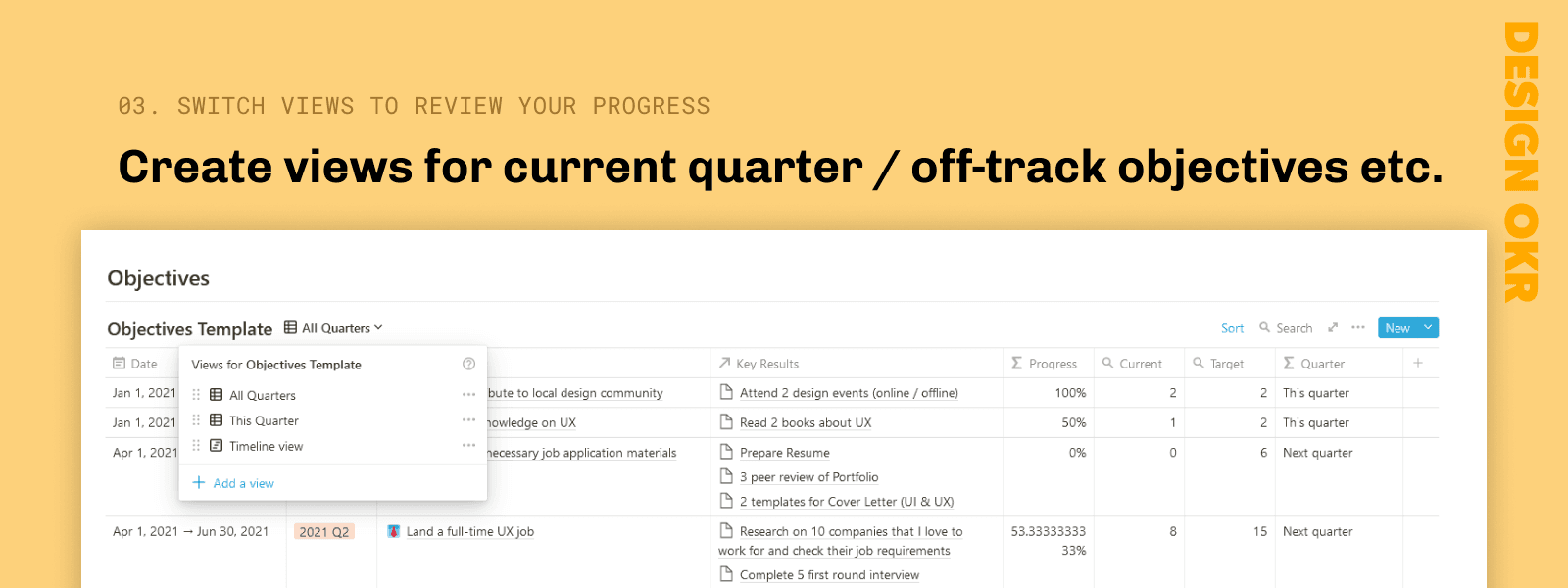Viewport: 1568px width, 588px height.
Task: Click the add column plus icon
Action: click(1417, 363)
